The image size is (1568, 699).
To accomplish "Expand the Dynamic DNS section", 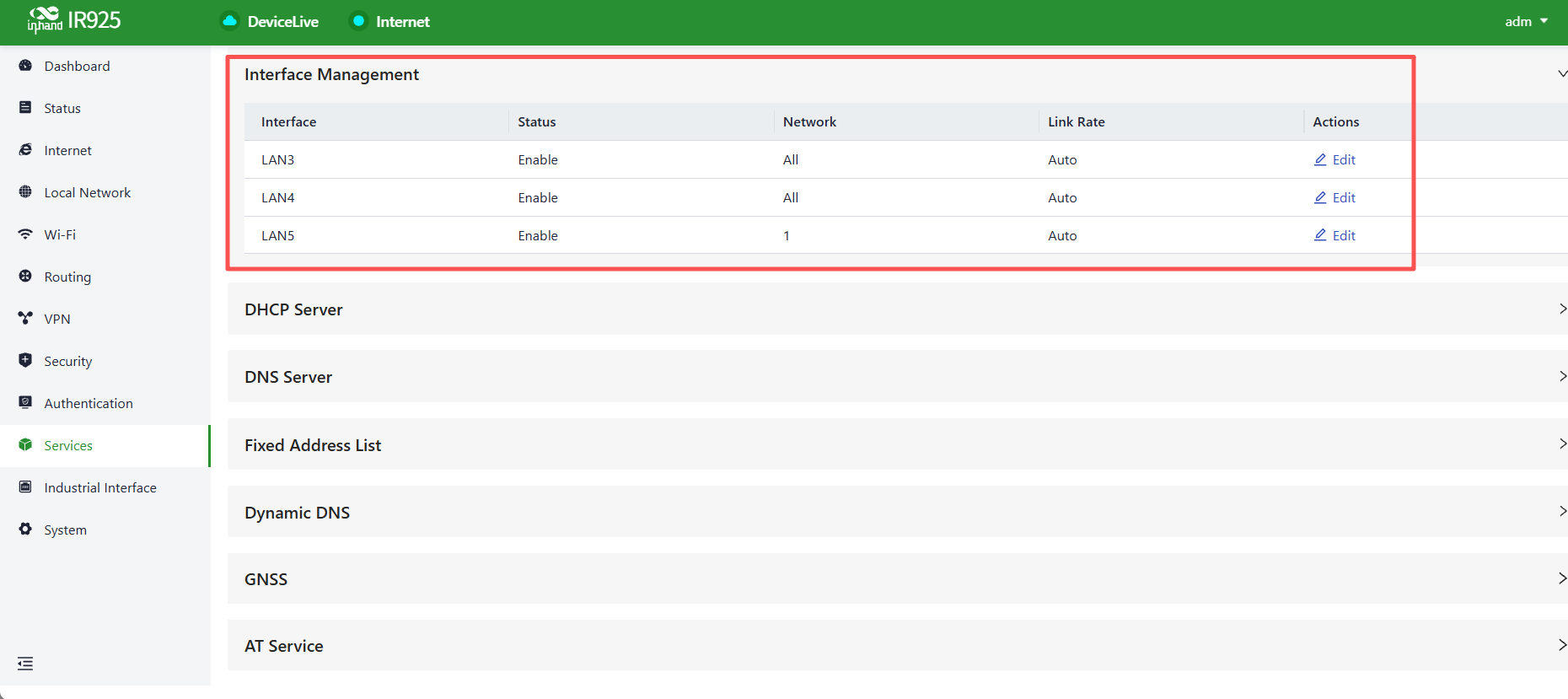I will click(x=1562, y=512).
